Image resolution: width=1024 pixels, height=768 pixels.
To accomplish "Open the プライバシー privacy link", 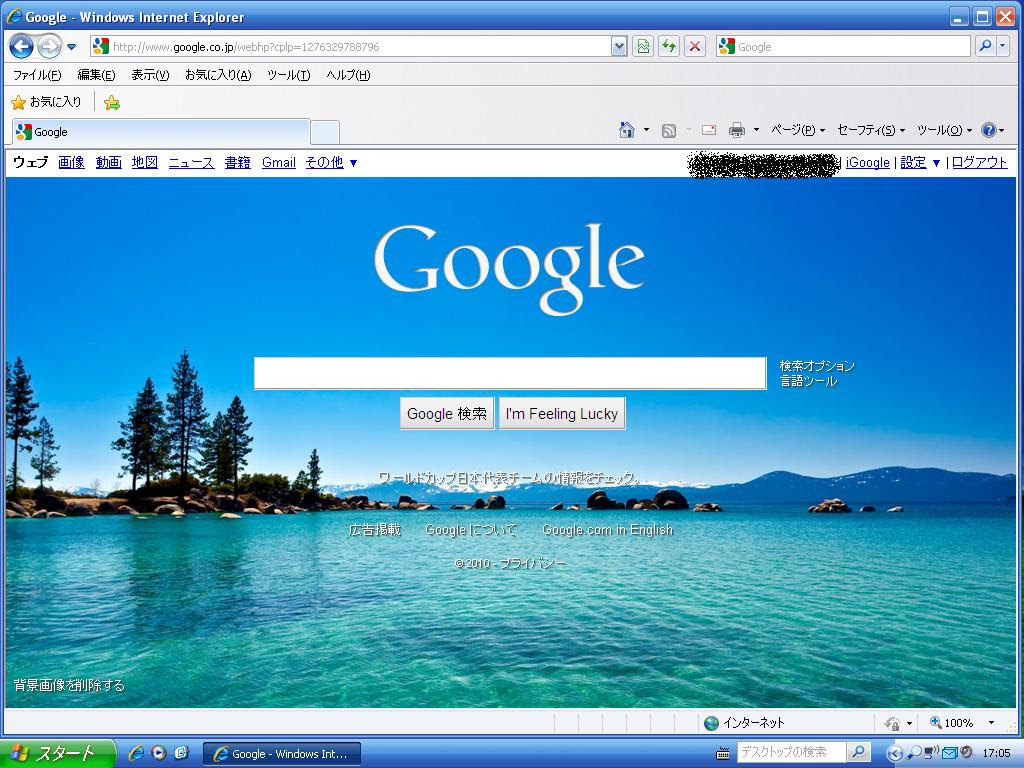I will coord(533,564).
